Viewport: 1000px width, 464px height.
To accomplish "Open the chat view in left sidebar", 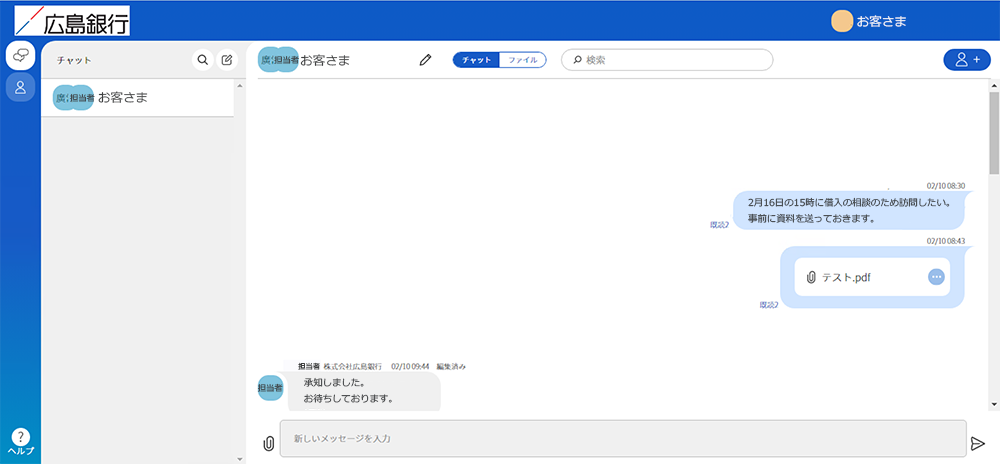I will pyautogui.click(x=20, y=55).
